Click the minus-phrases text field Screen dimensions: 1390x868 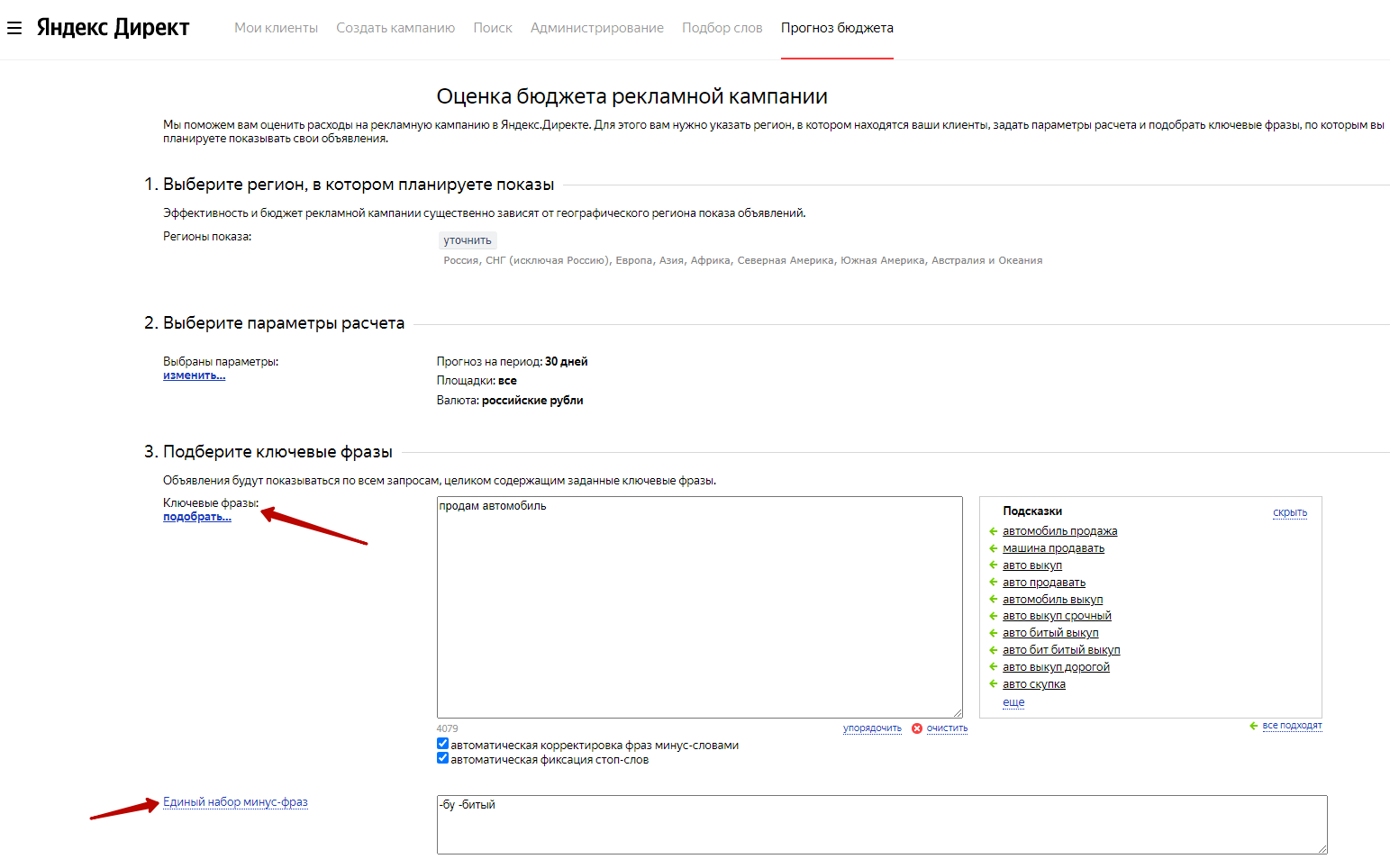point(881,824)
